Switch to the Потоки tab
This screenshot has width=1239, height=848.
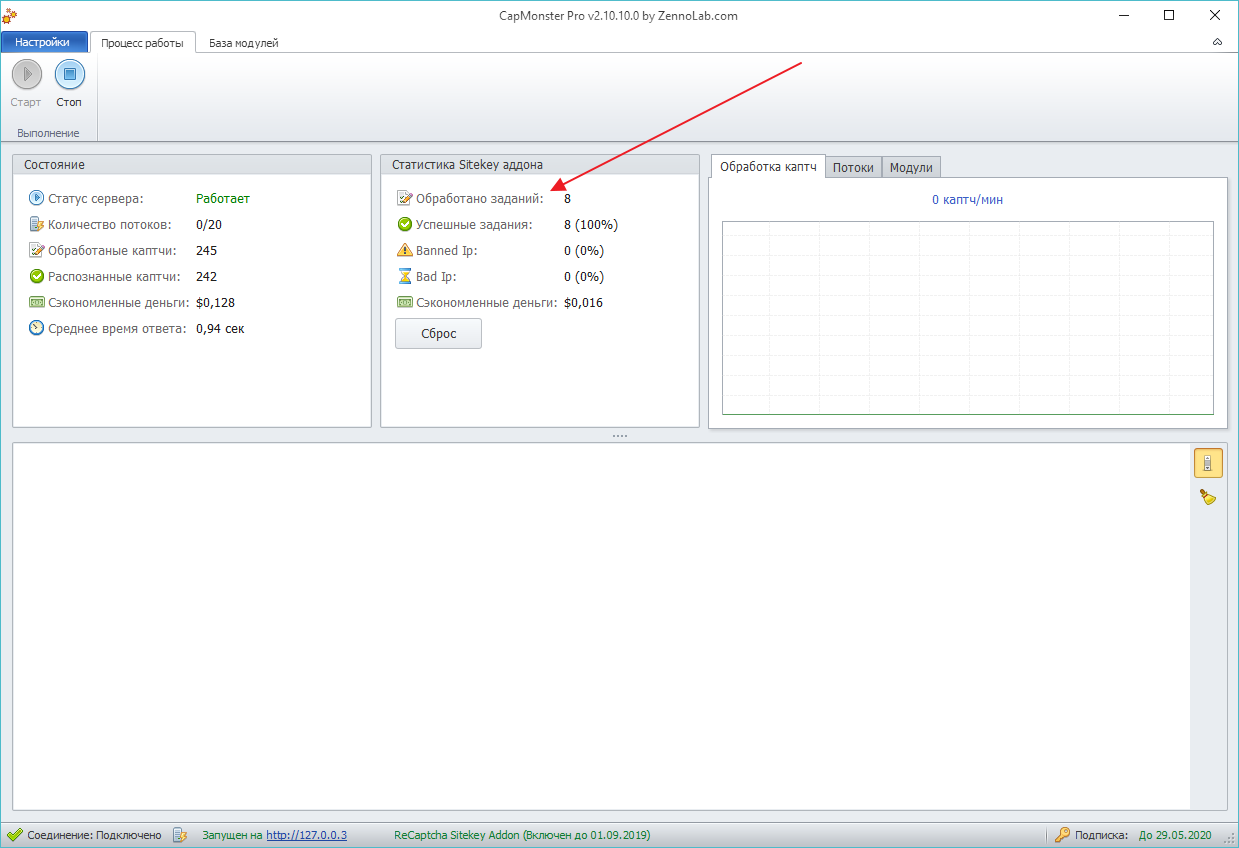pos(853,168)
